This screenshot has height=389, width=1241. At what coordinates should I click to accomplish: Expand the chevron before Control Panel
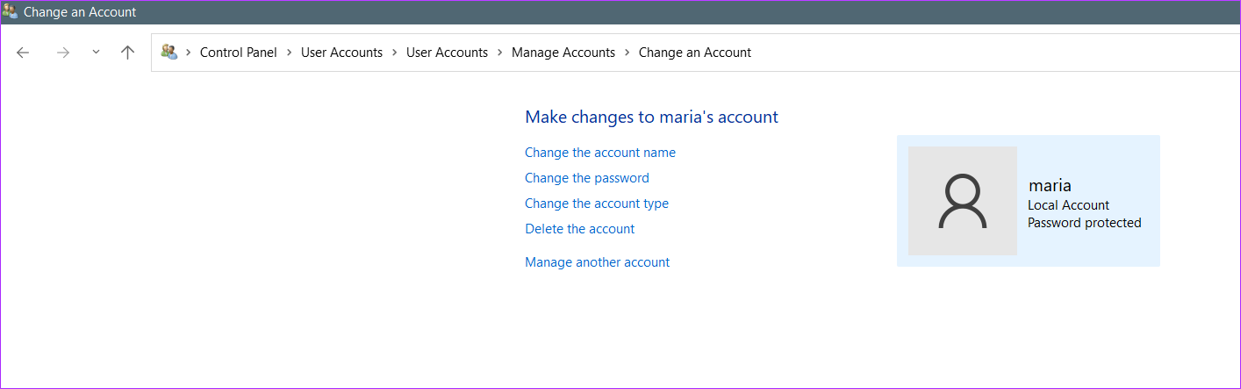189,53
